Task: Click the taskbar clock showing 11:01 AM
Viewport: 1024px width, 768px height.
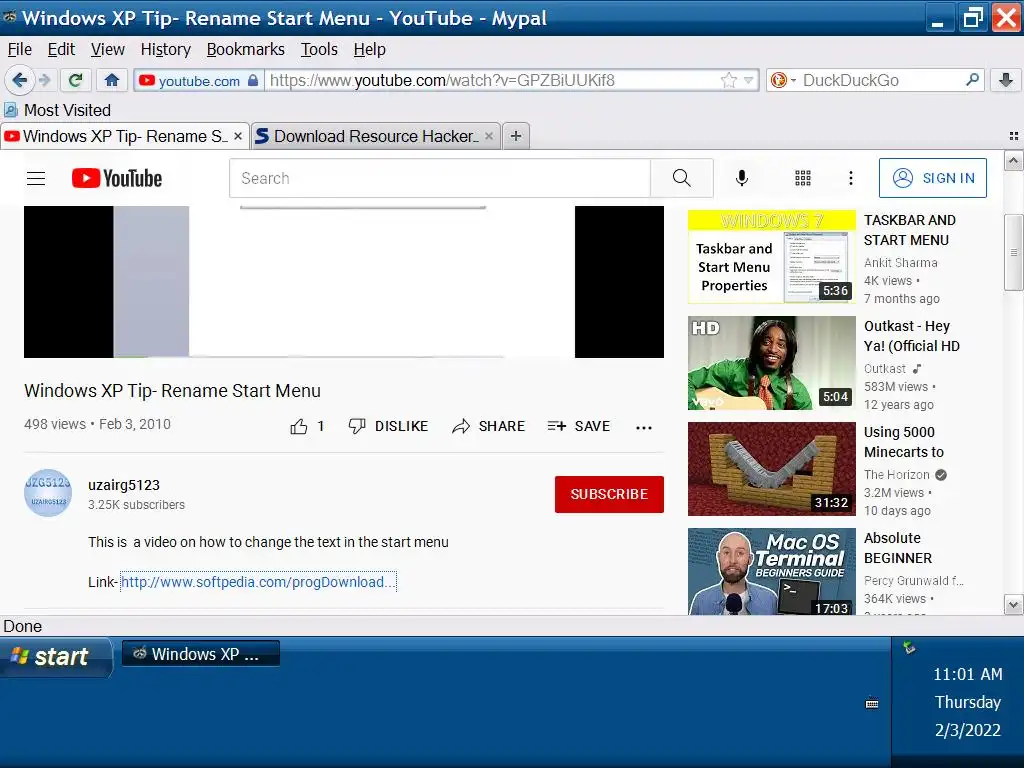Action: tap(967, 674)
